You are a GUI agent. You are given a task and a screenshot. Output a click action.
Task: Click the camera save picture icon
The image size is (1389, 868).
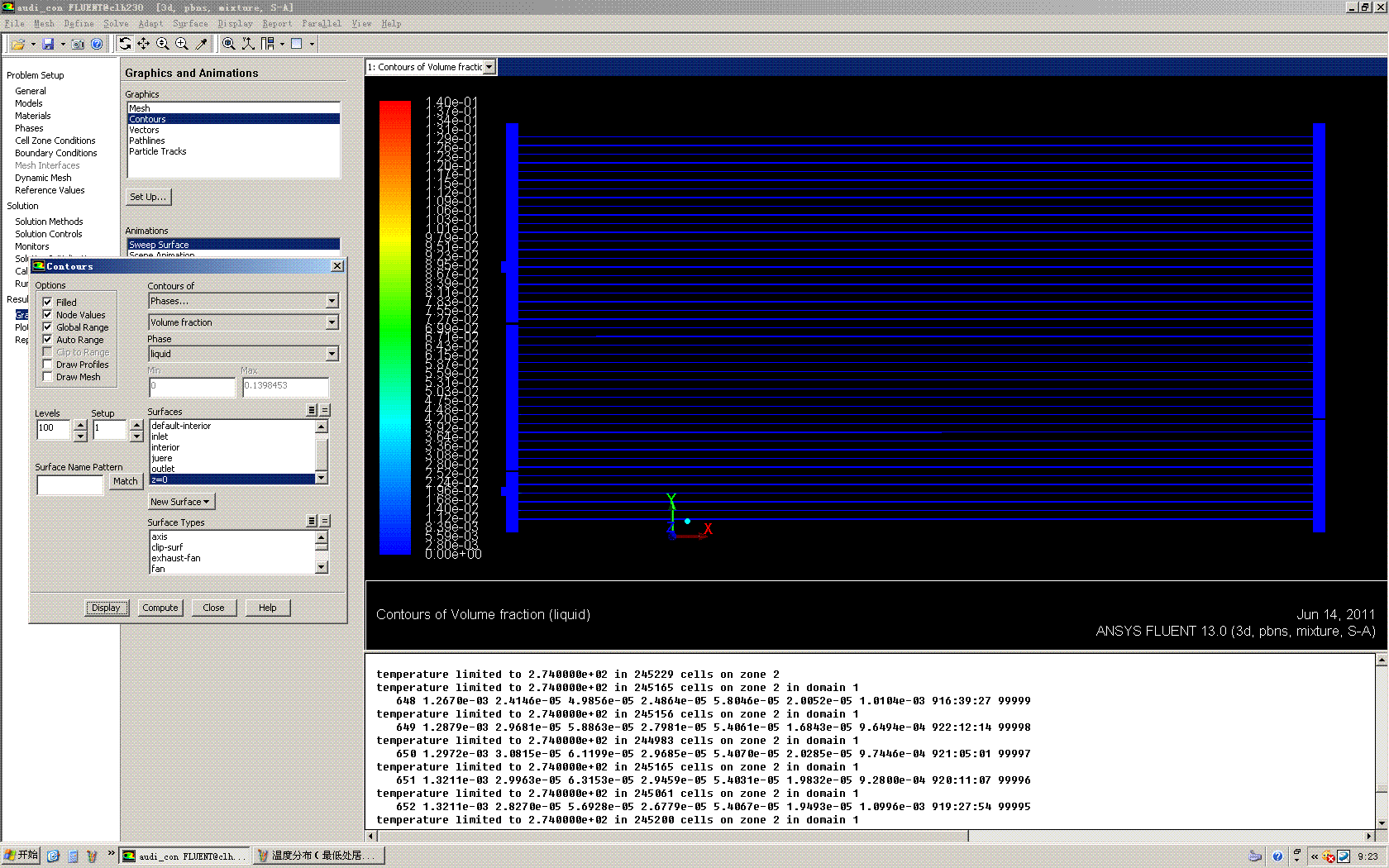pyautogui.click(x=78, y=44)
